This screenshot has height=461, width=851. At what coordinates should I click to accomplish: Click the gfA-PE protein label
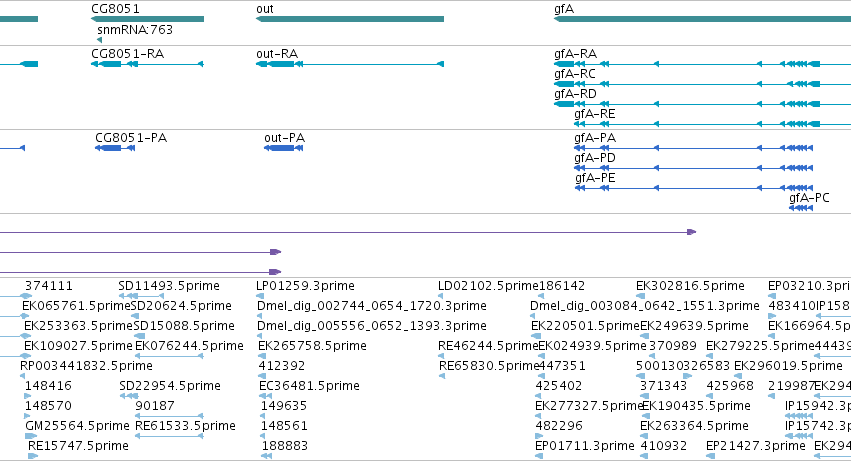click(x=595, y=178)
